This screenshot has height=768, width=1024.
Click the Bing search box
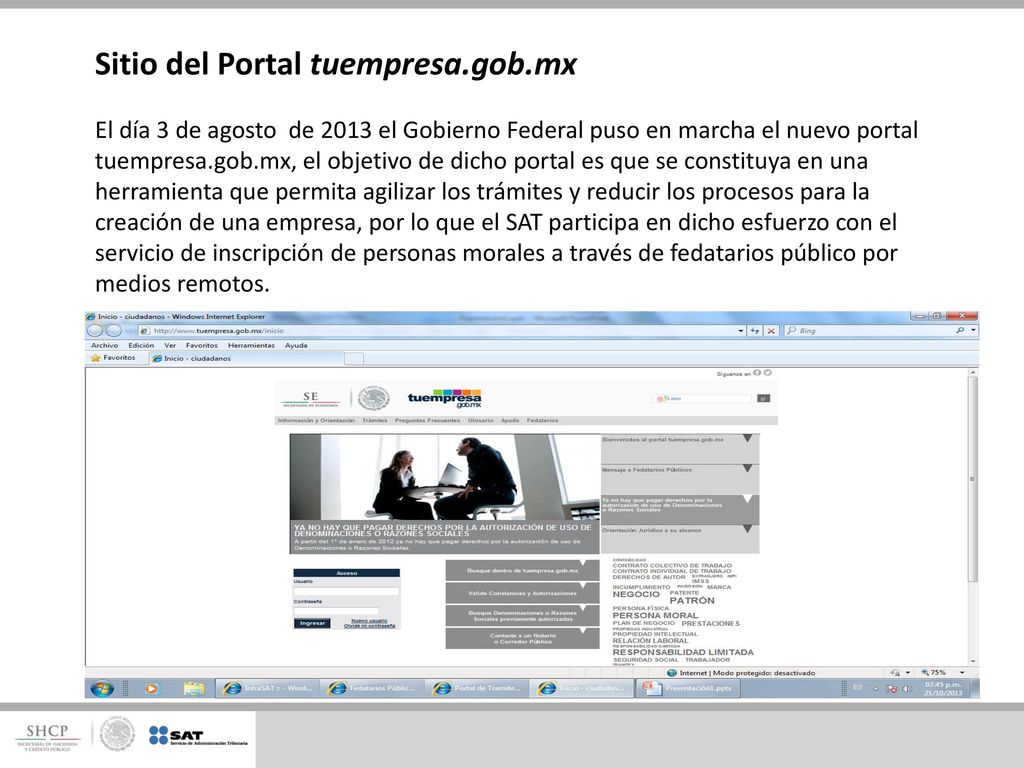pyautogui.click(x=869, y=330)
